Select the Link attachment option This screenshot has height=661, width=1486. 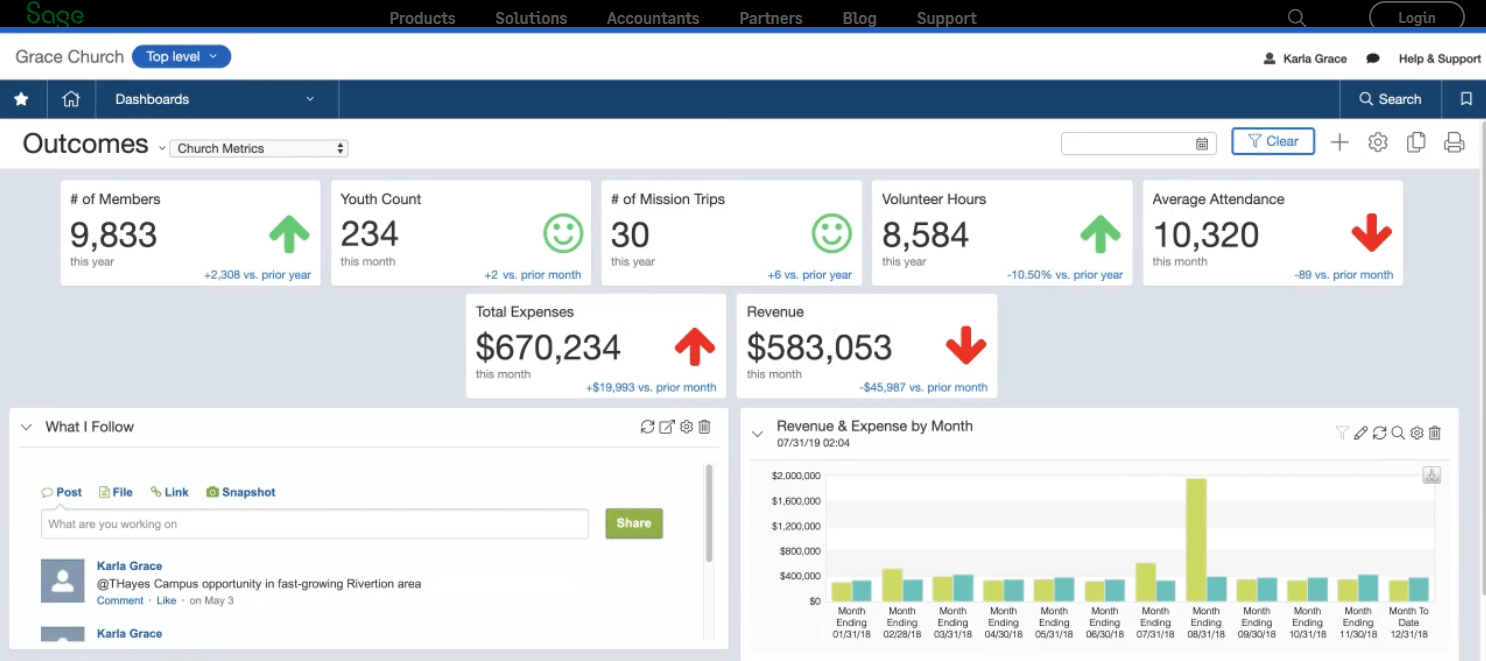(170, 492)
